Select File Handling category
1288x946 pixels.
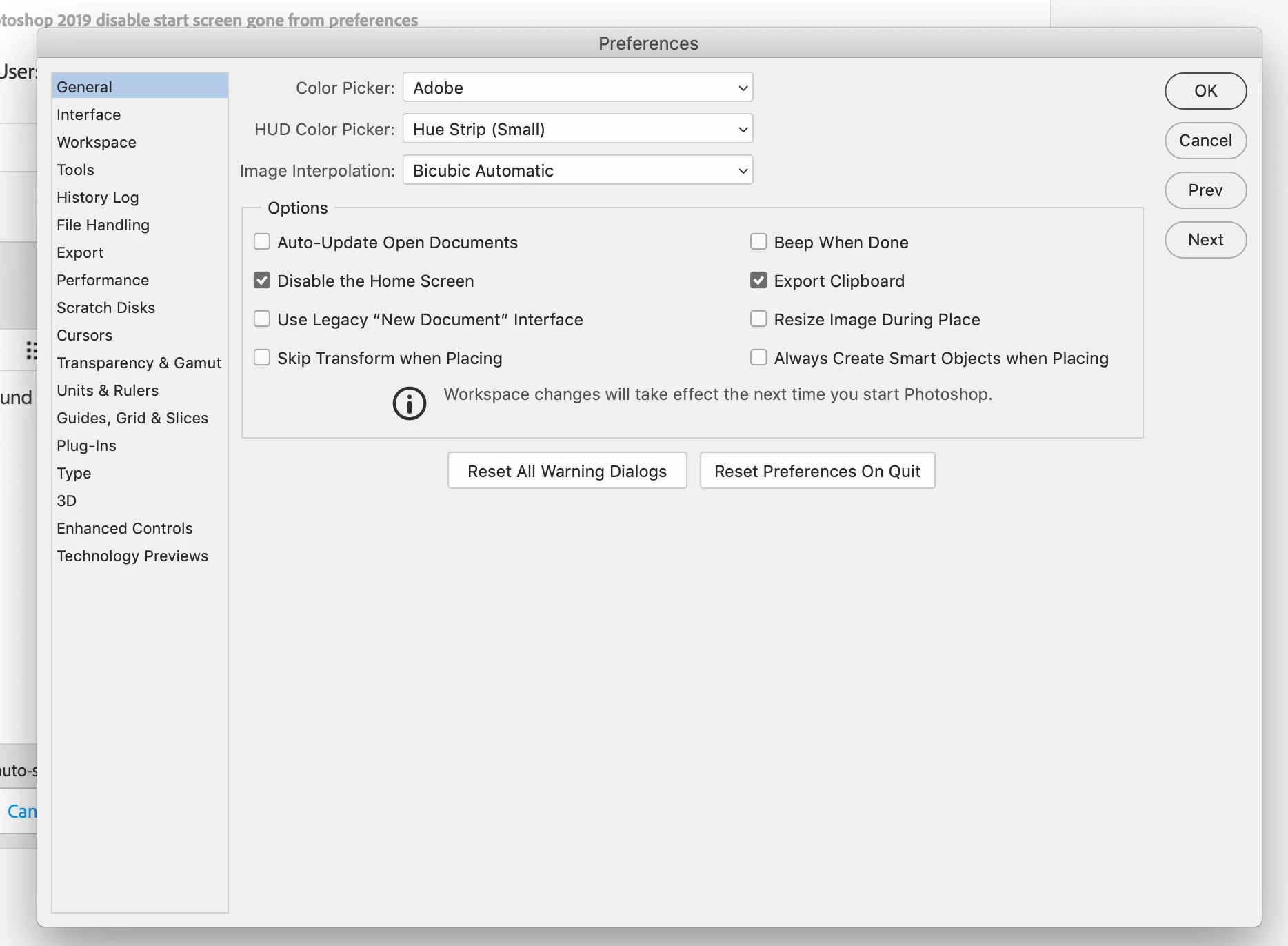point(140,225)
